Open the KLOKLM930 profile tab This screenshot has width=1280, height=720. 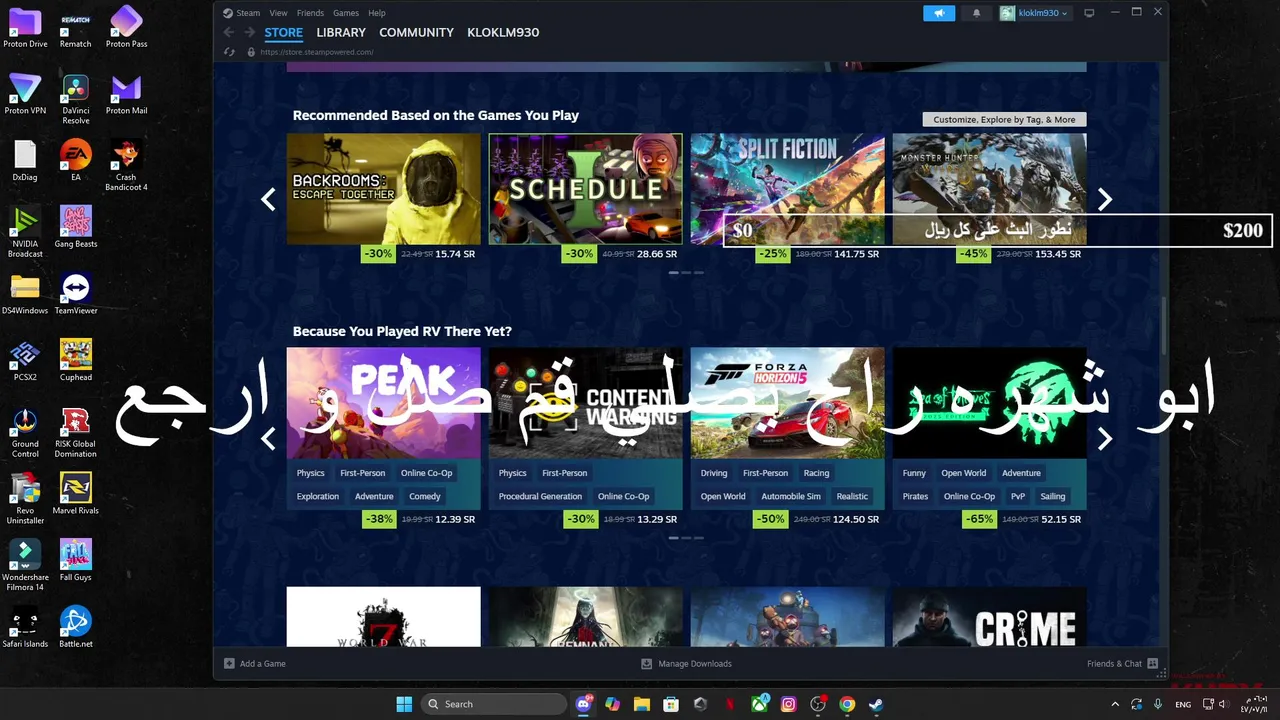click(503, 32)
